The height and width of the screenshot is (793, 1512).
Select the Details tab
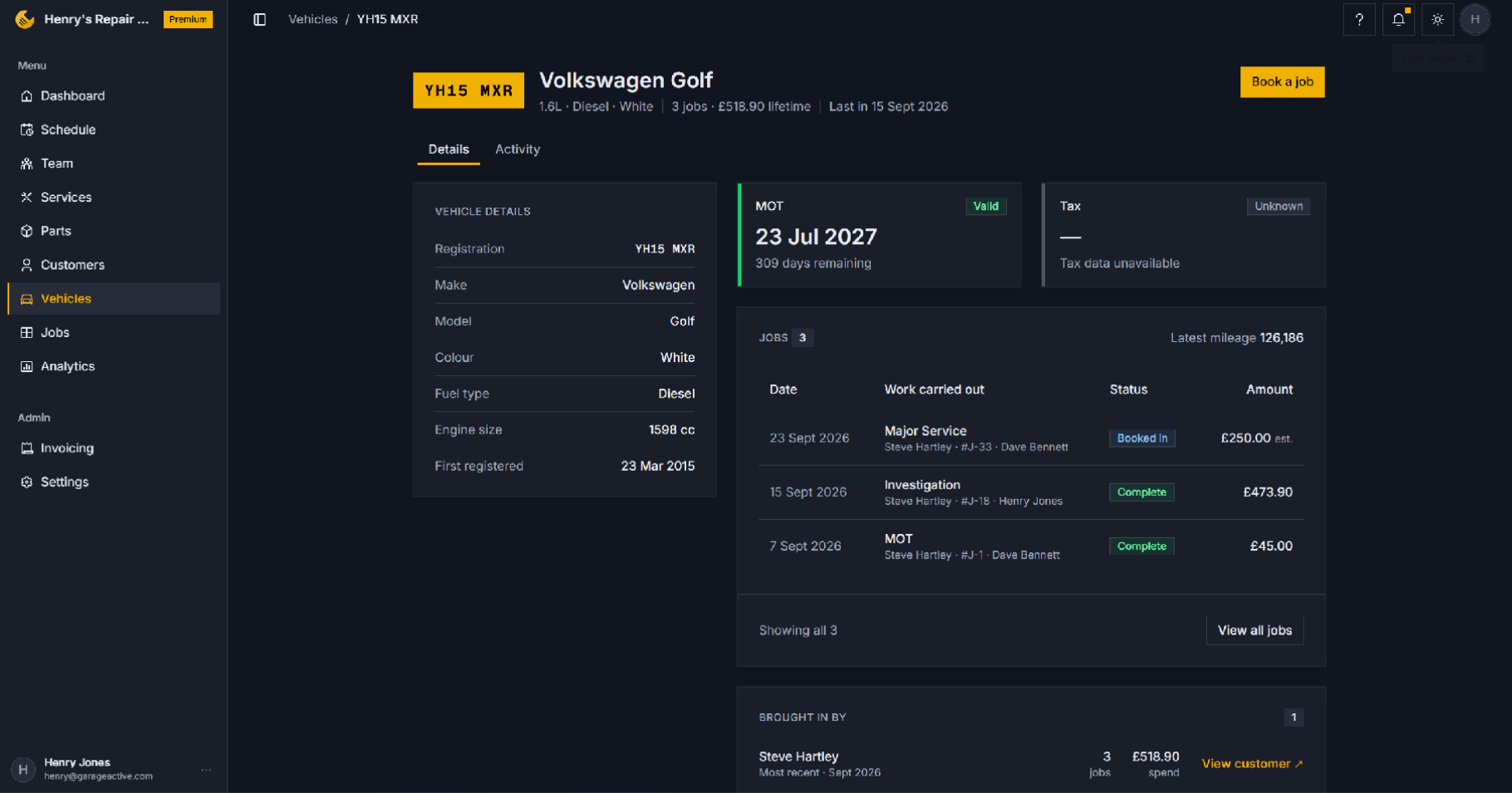[449, 149]
